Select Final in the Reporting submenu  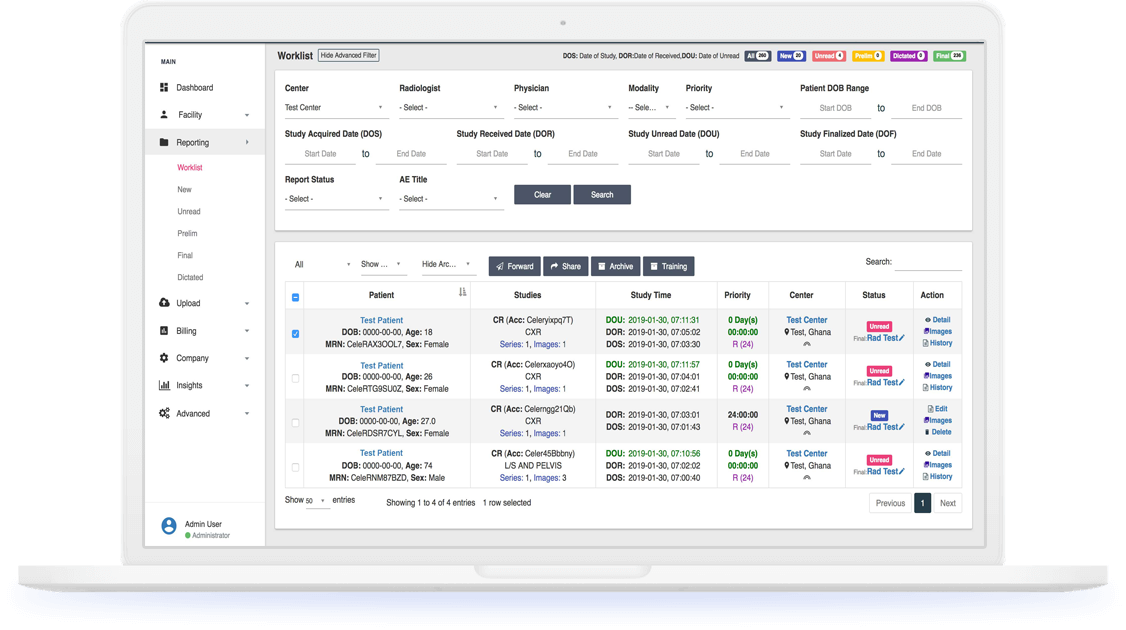[x=185, y=255]
